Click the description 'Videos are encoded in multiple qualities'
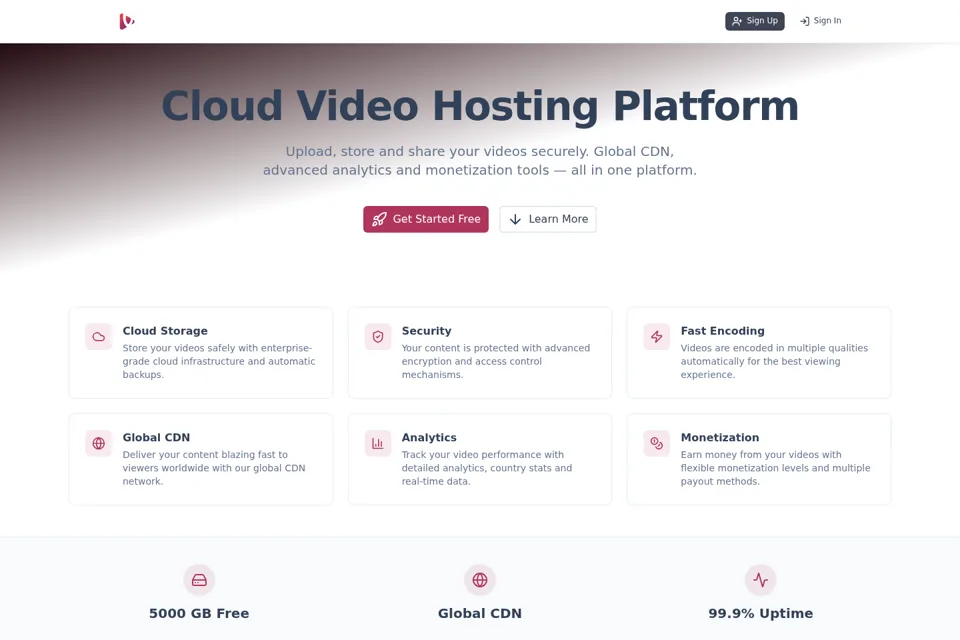This screenshot has height=640, width=960. (774, 361)
